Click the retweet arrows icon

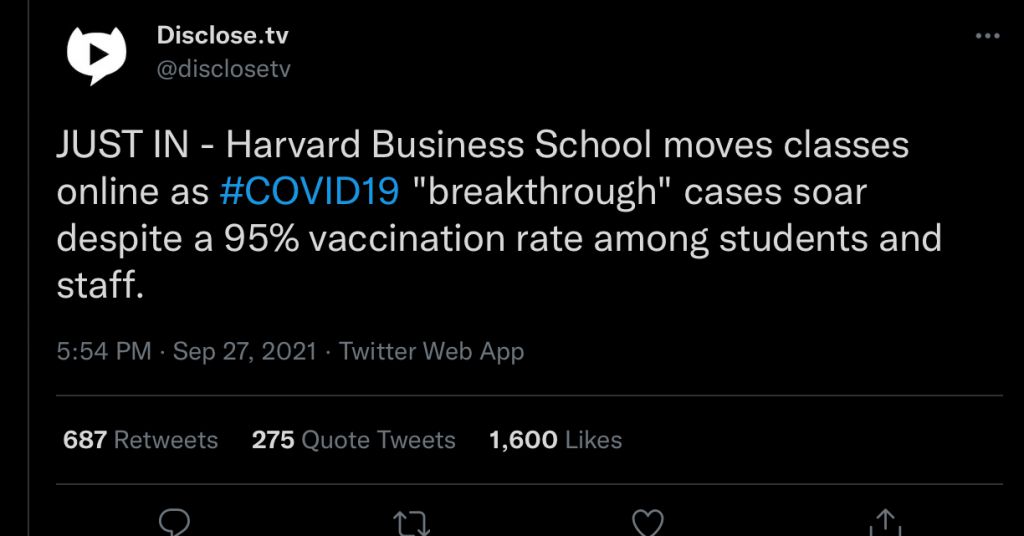pyautogui.click(x=411, y=523)
